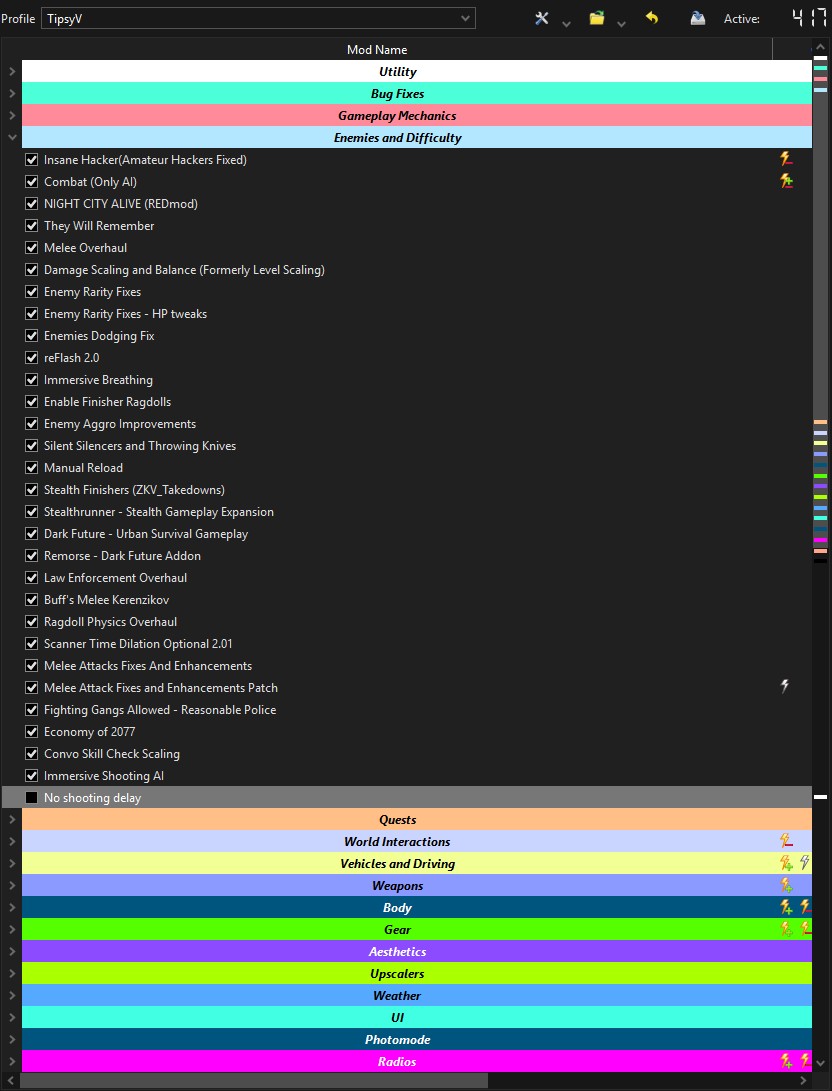Viewport: 832px width, 1091px height.
Task: Click the plus lightning flag on Vehicles and Driving
Action: pos(786,863)
